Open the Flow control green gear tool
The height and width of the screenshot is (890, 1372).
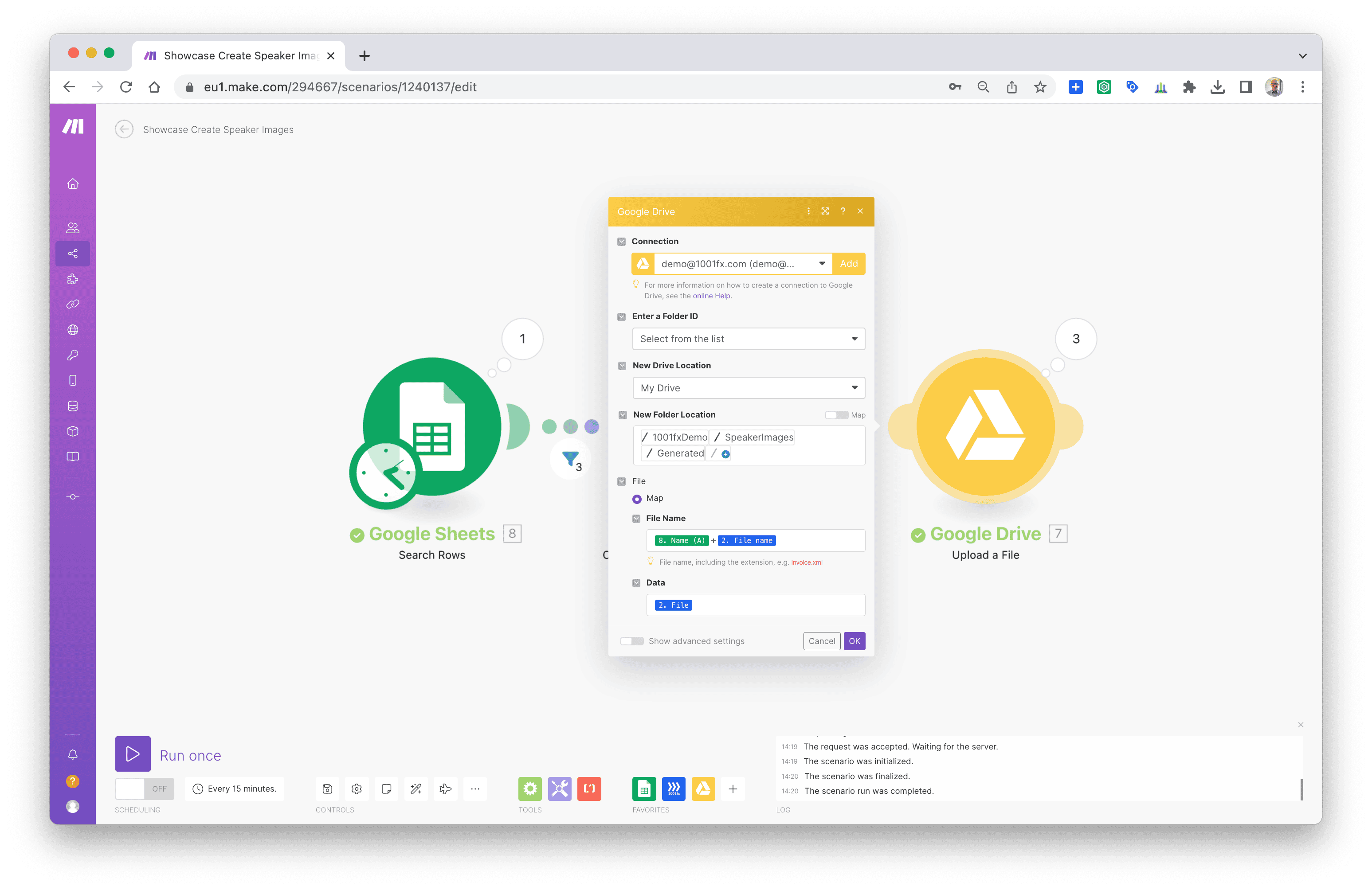tap(529, 789)
